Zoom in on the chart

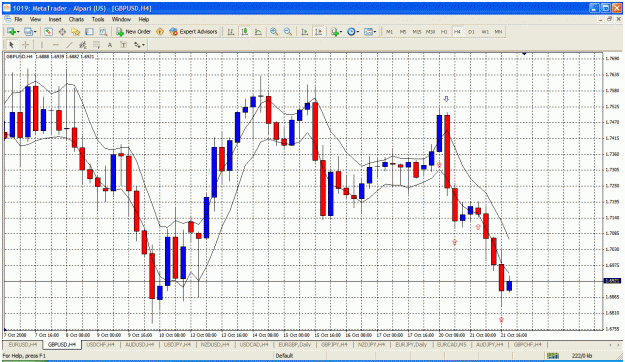click(x=274, y=32)
